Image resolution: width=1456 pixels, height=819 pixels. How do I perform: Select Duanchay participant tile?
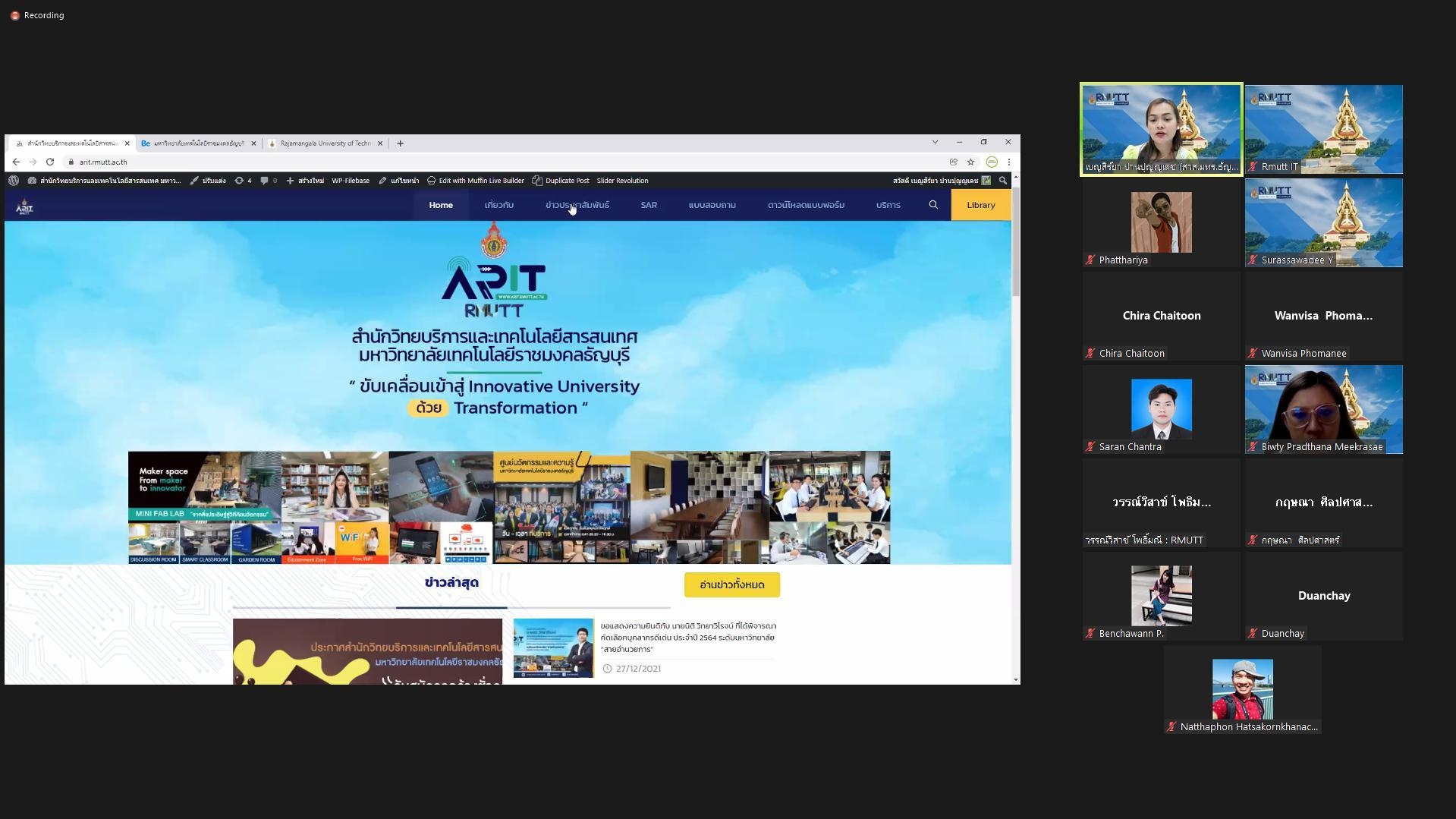click(1324, 596)
